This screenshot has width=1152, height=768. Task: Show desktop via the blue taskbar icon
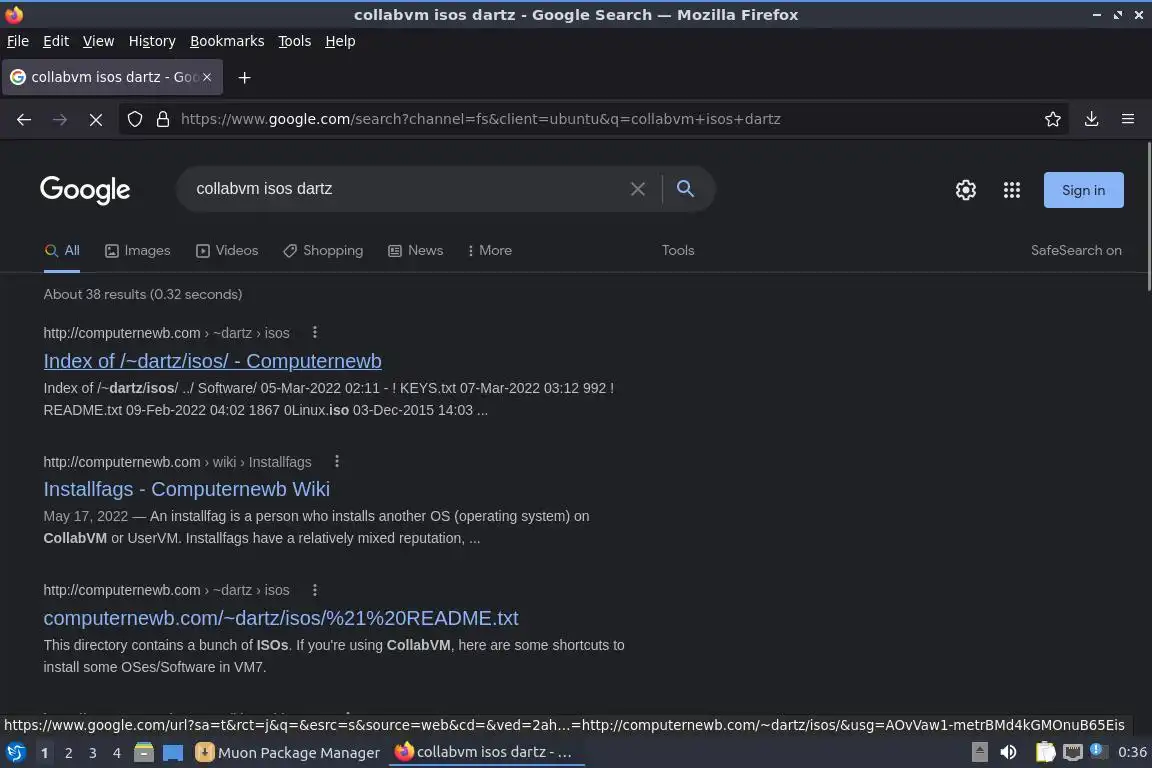[x=173, y=753]
